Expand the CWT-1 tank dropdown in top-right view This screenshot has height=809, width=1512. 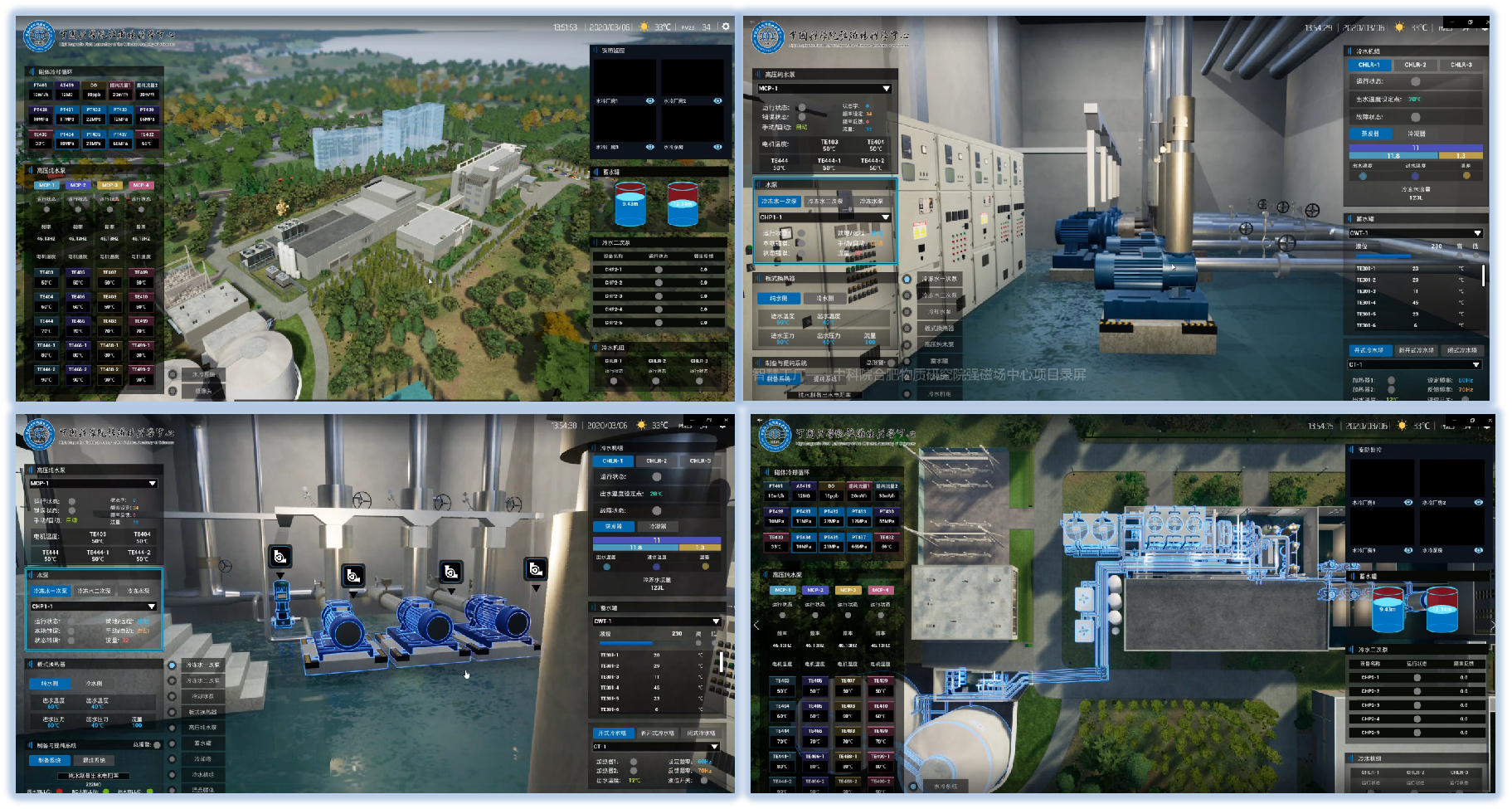(1477, 233)
